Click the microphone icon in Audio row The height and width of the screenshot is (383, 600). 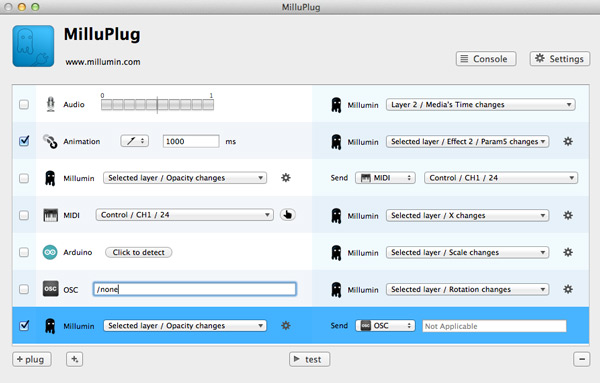[x=51, y=104]
